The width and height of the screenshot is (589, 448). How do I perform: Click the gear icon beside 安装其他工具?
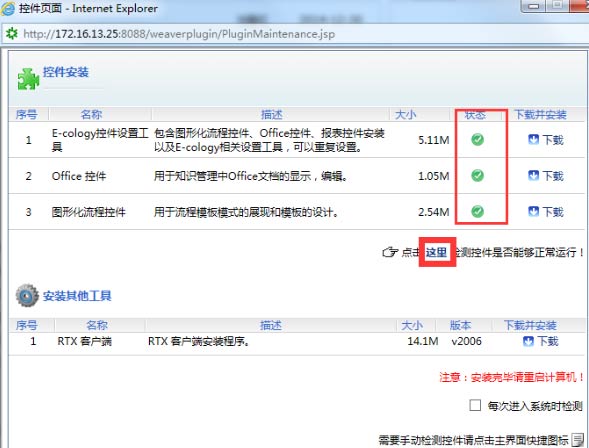[27, 296]
